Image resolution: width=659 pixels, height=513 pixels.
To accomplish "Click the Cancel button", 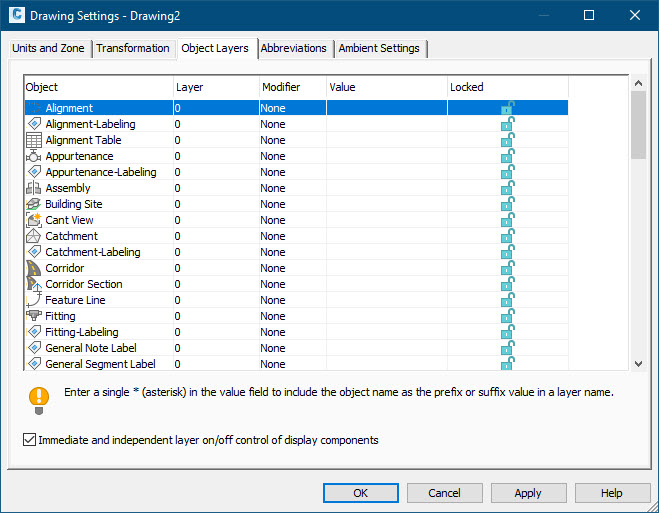I will pos(444,493).
